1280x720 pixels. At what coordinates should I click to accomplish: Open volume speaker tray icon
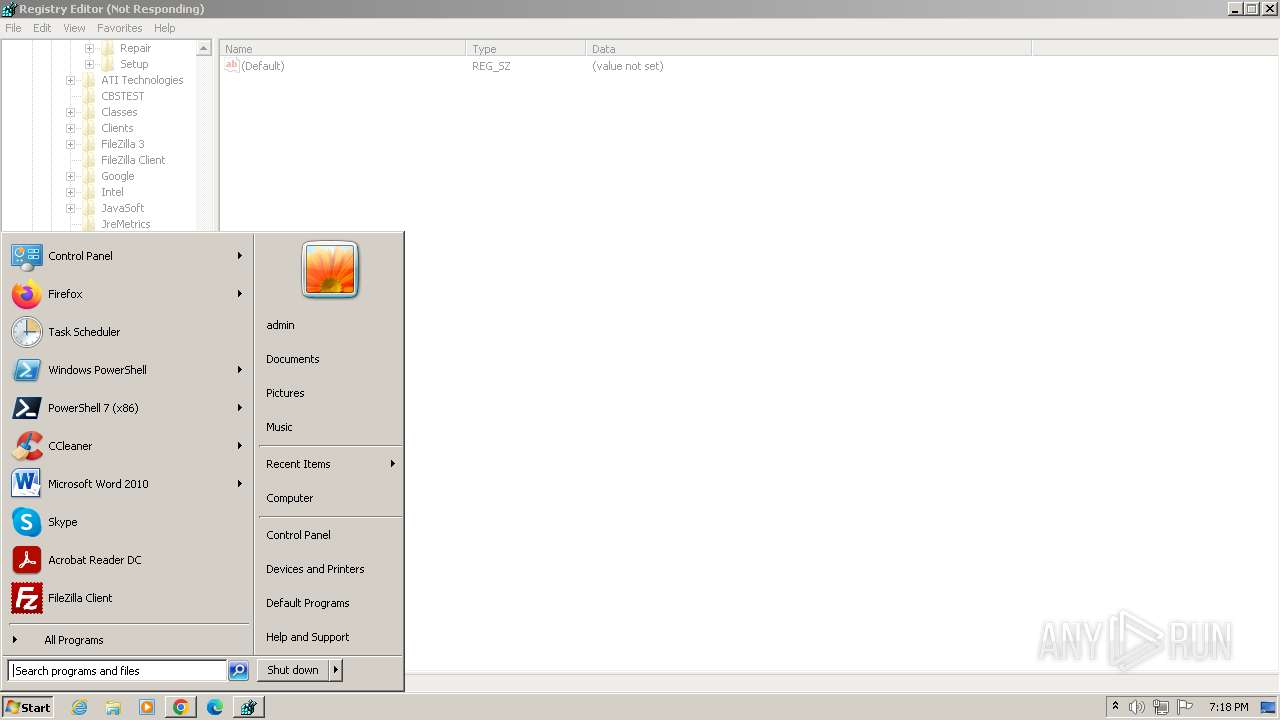(1137, 707)
